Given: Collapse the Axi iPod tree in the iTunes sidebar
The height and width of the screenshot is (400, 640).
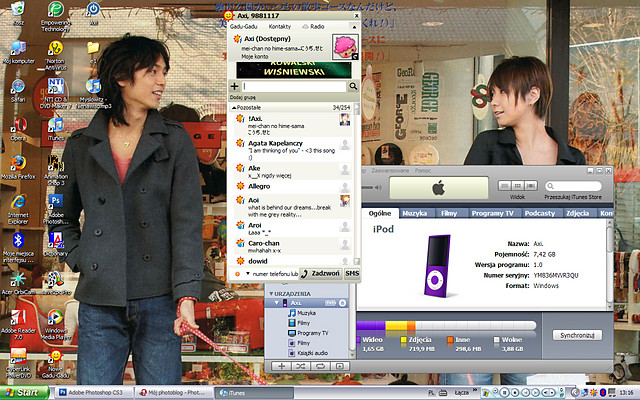Looking at the screenshot, I should 277,303.
